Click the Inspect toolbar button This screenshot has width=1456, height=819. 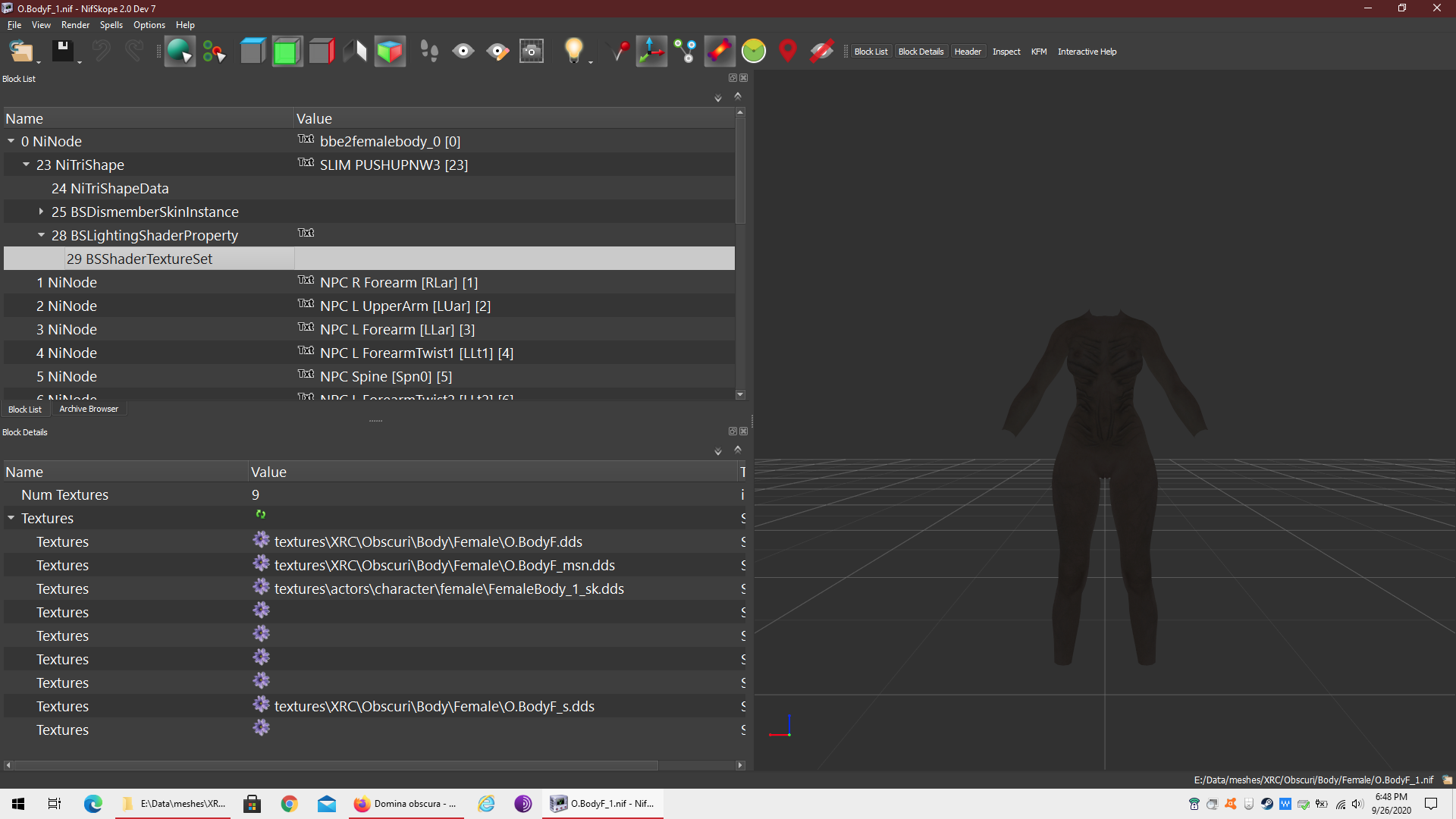(x=1006, y=52)
